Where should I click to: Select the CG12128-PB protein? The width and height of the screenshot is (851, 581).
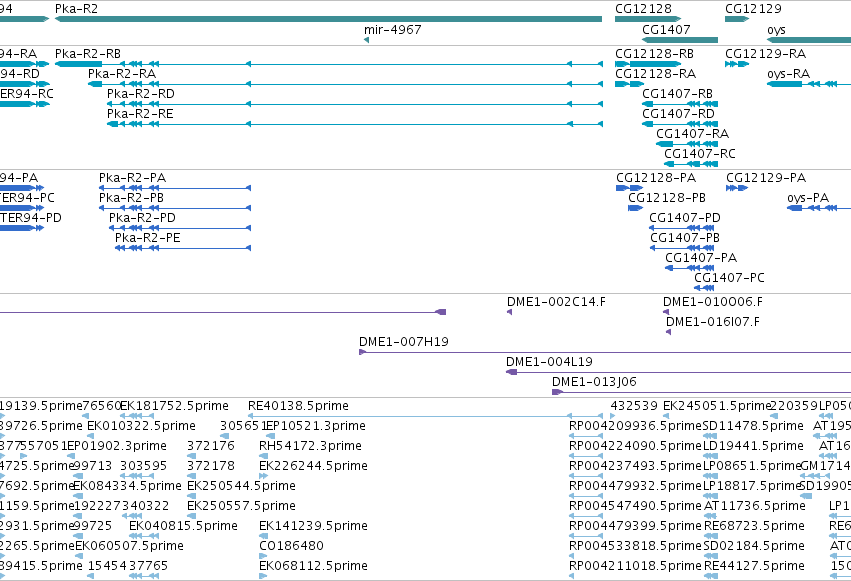(x=666, y=198)
